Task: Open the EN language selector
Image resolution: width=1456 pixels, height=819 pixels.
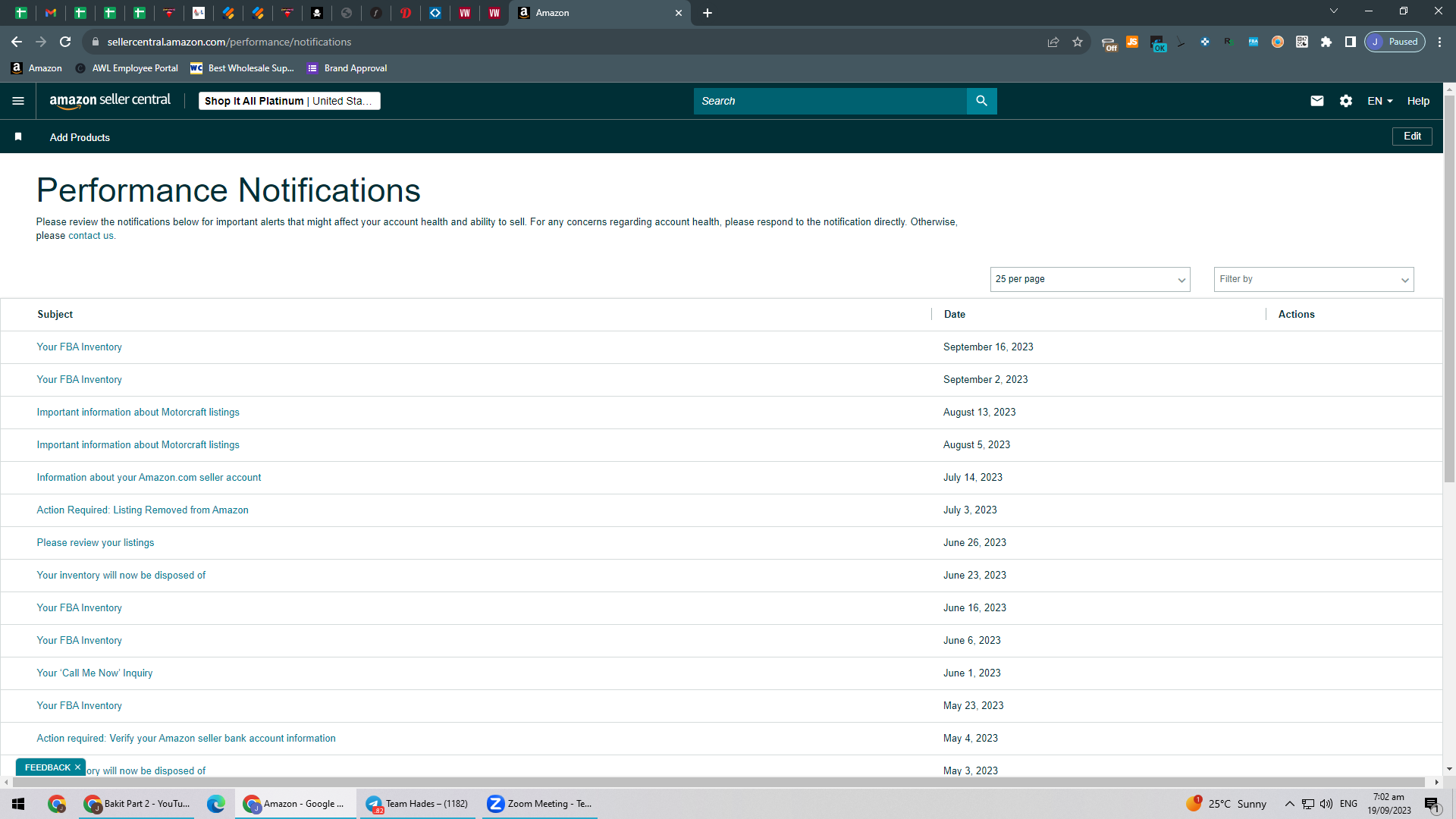Action: pyautogui.click(x=1380, y=101)
